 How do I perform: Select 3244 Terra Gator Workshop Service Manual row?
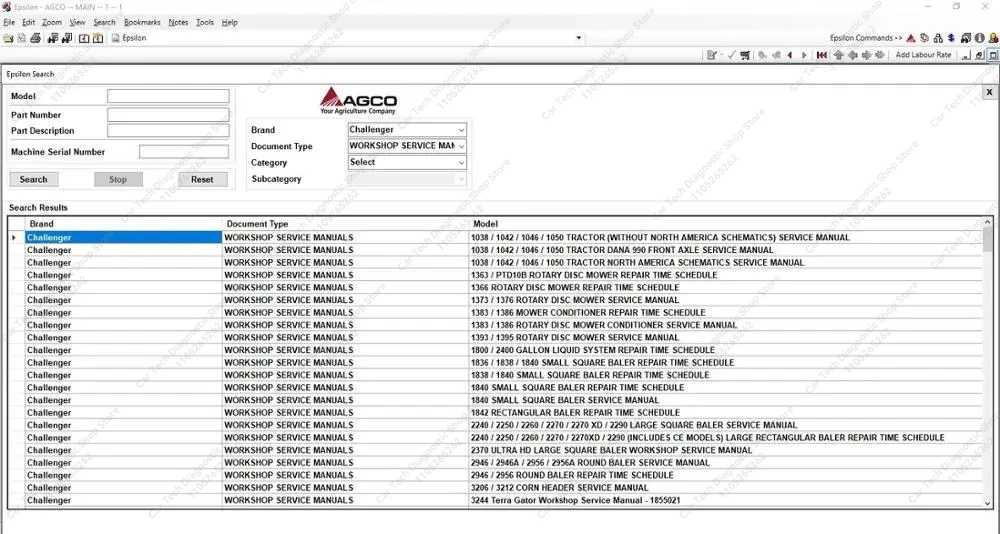pos(504,500)
